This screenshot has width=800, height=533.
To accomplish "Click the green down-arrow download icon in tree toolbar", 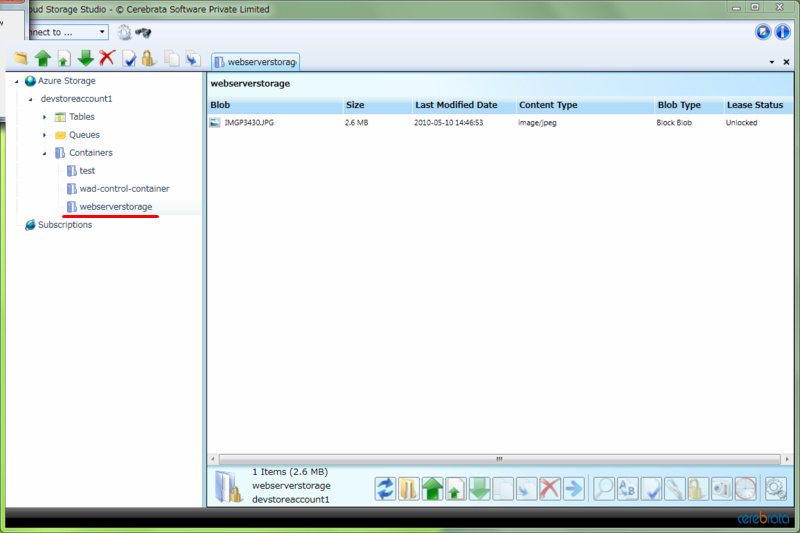I will coord(86,59).
